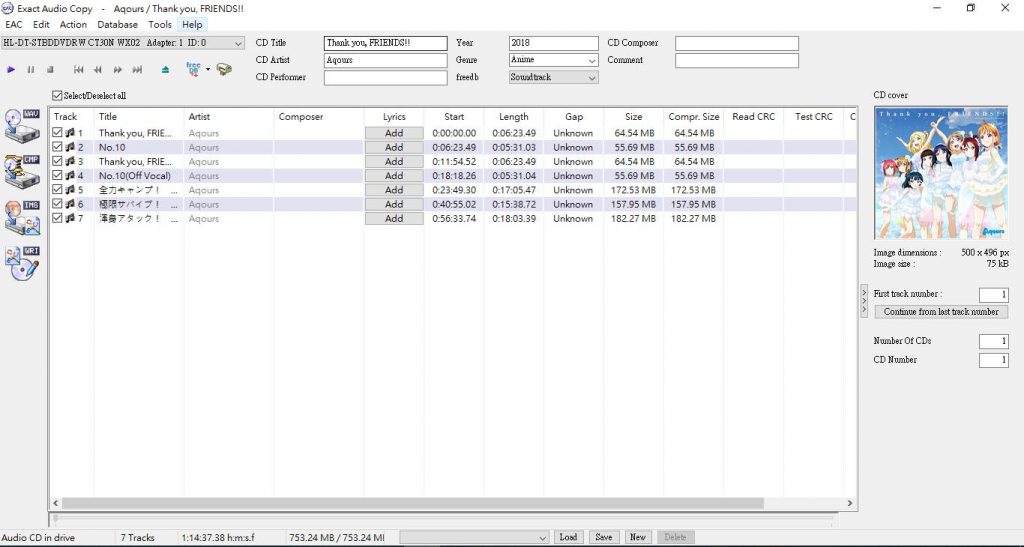Click the scroll right arrow of the track list

click(x=850, y=503)
